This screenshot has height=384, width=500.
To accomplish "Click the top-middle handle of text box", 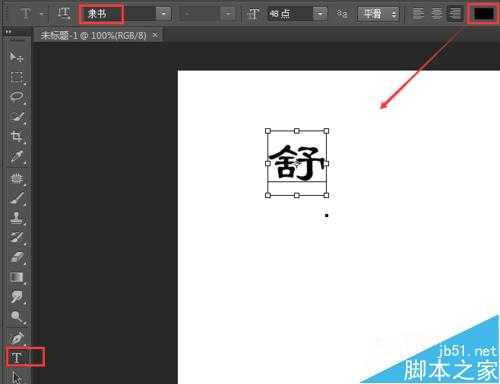I will click(297, 131).
